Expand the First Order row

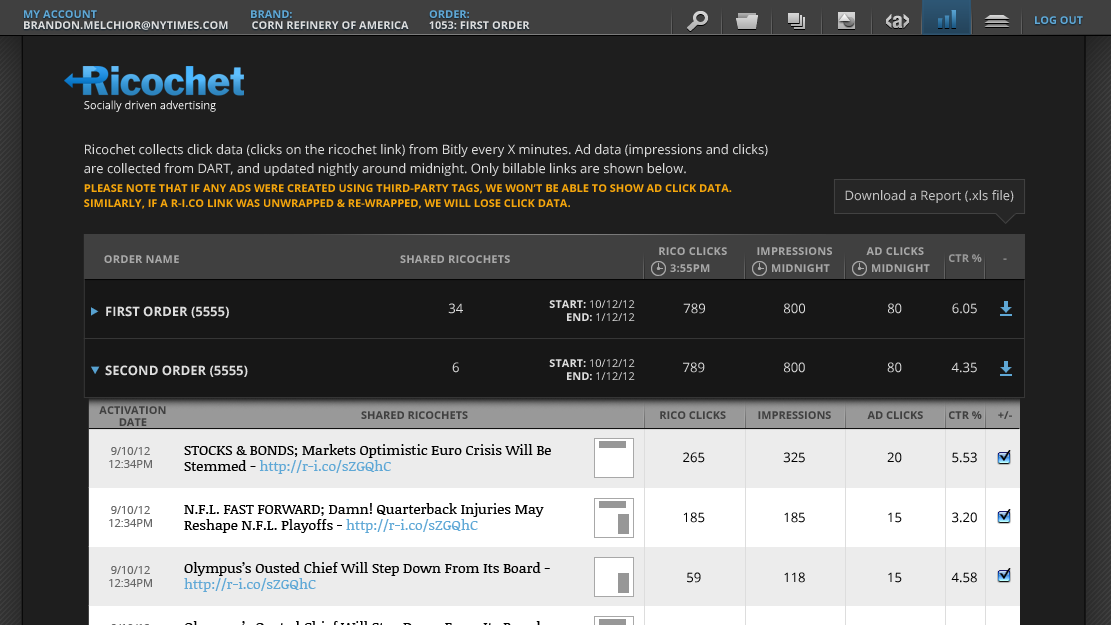(x=94, y=311)
